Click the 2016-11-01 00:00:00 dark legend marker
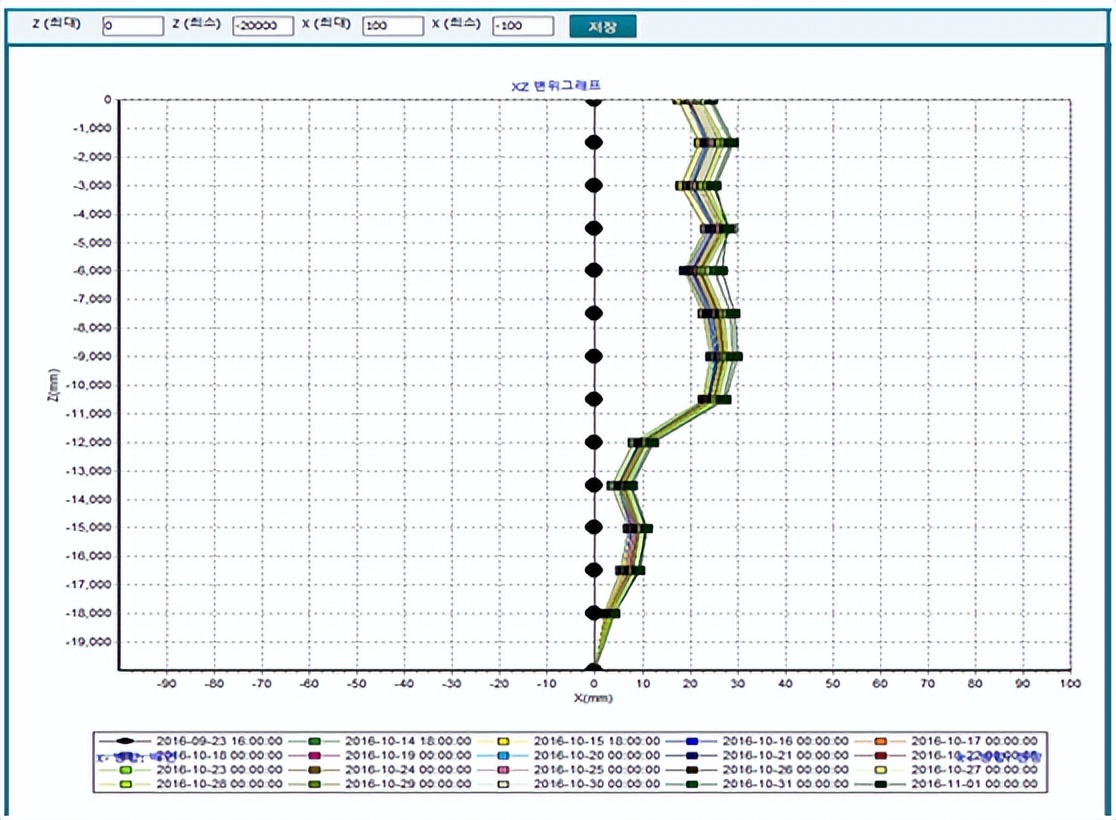The width and height of the screenshot is (1116, 820). point(881,786)
